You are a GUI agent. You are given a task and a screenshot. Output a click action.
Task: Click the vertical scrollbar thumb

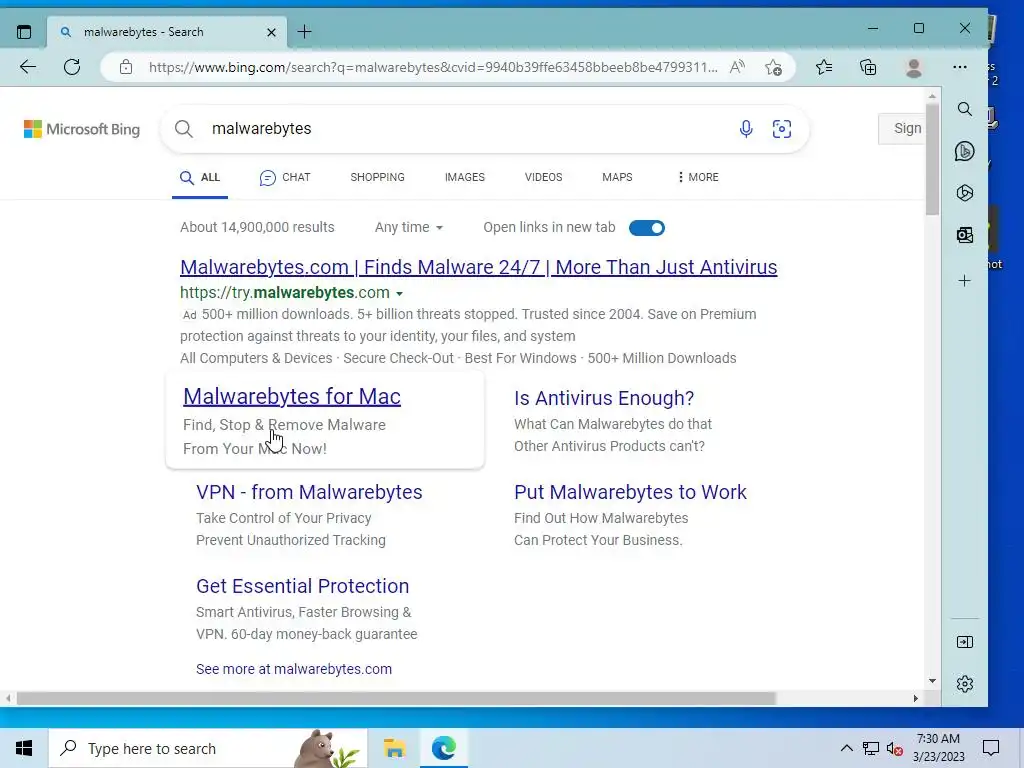click(x=932, y=159)
